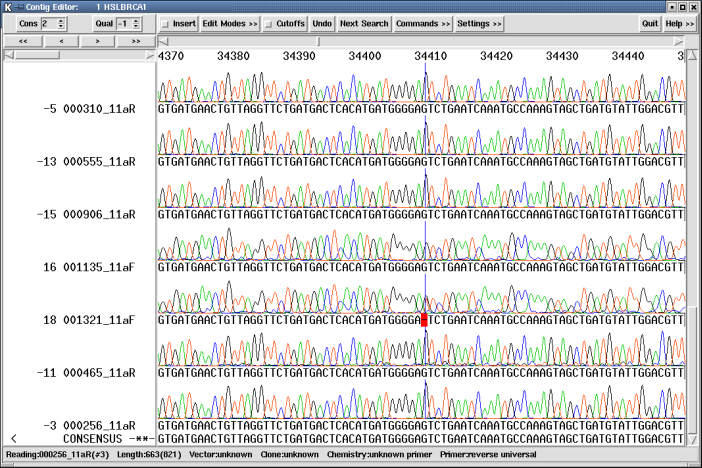702x468 pixels.
Task: Open the Edit Modes menu
Action: [x=230, y=23]
